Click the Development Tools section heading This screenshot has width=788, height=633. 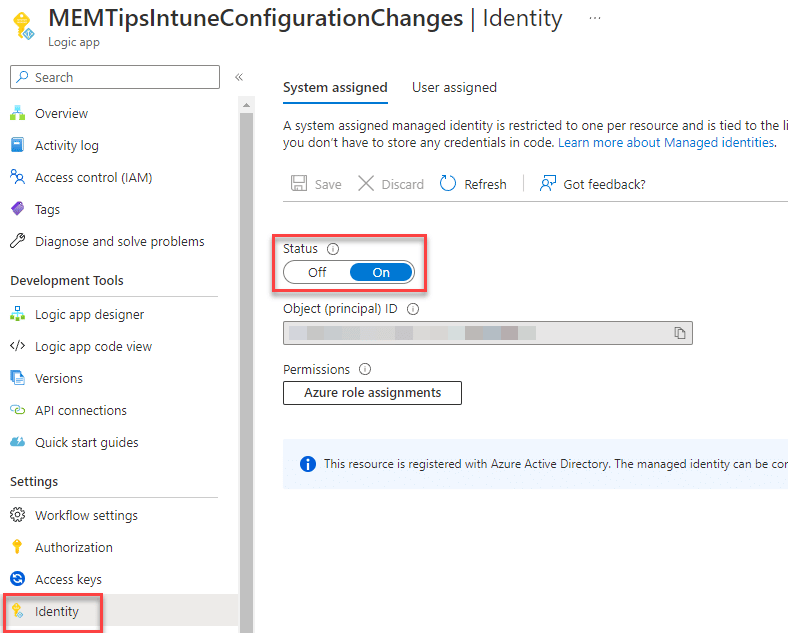pyautogui.click(x=67, y=280)
